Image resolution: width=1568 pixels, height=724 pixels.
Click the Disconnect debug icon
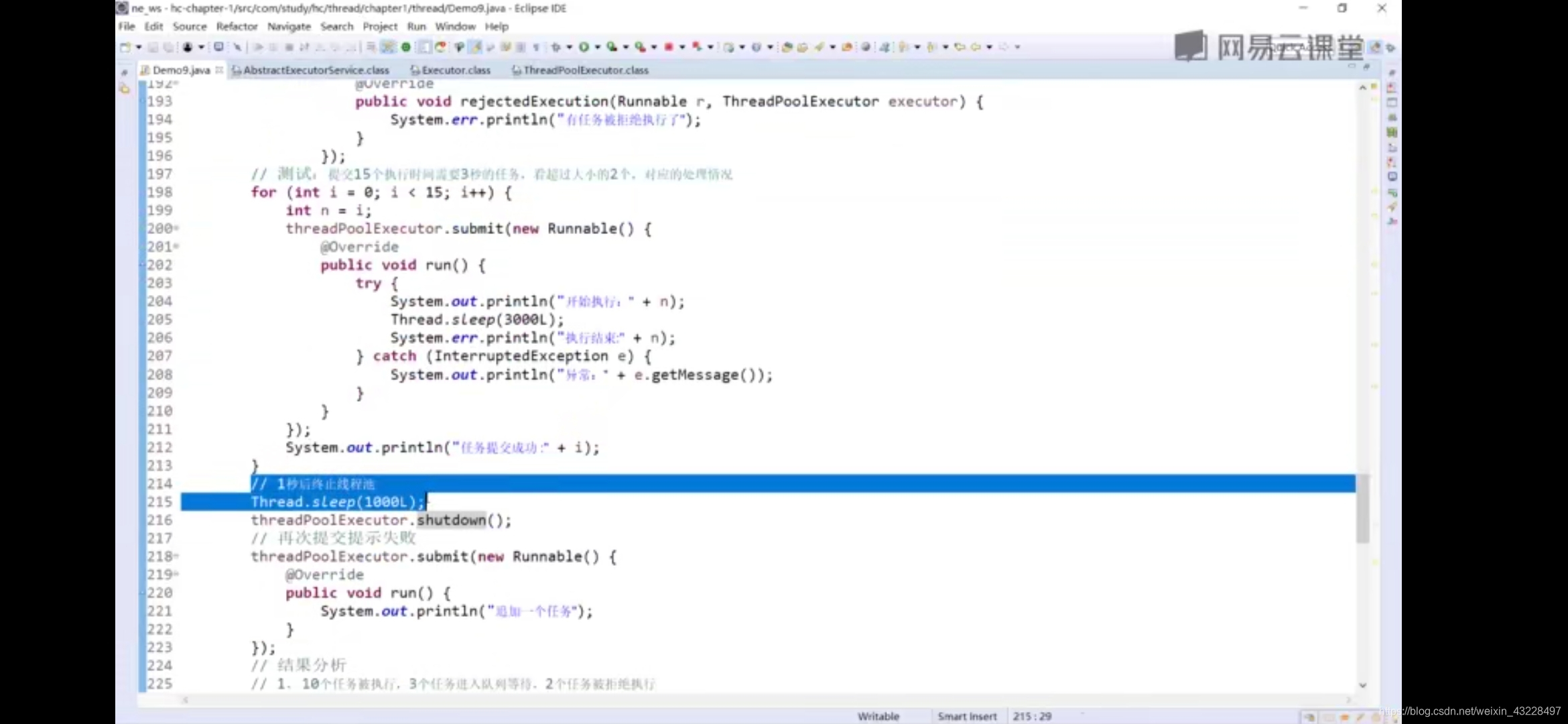point(304,47)
